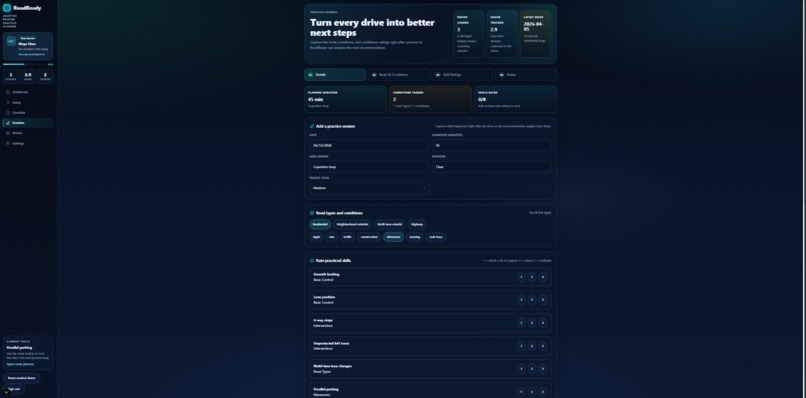
Task: Open Settings page in sidebar
Action: point(28,143)
